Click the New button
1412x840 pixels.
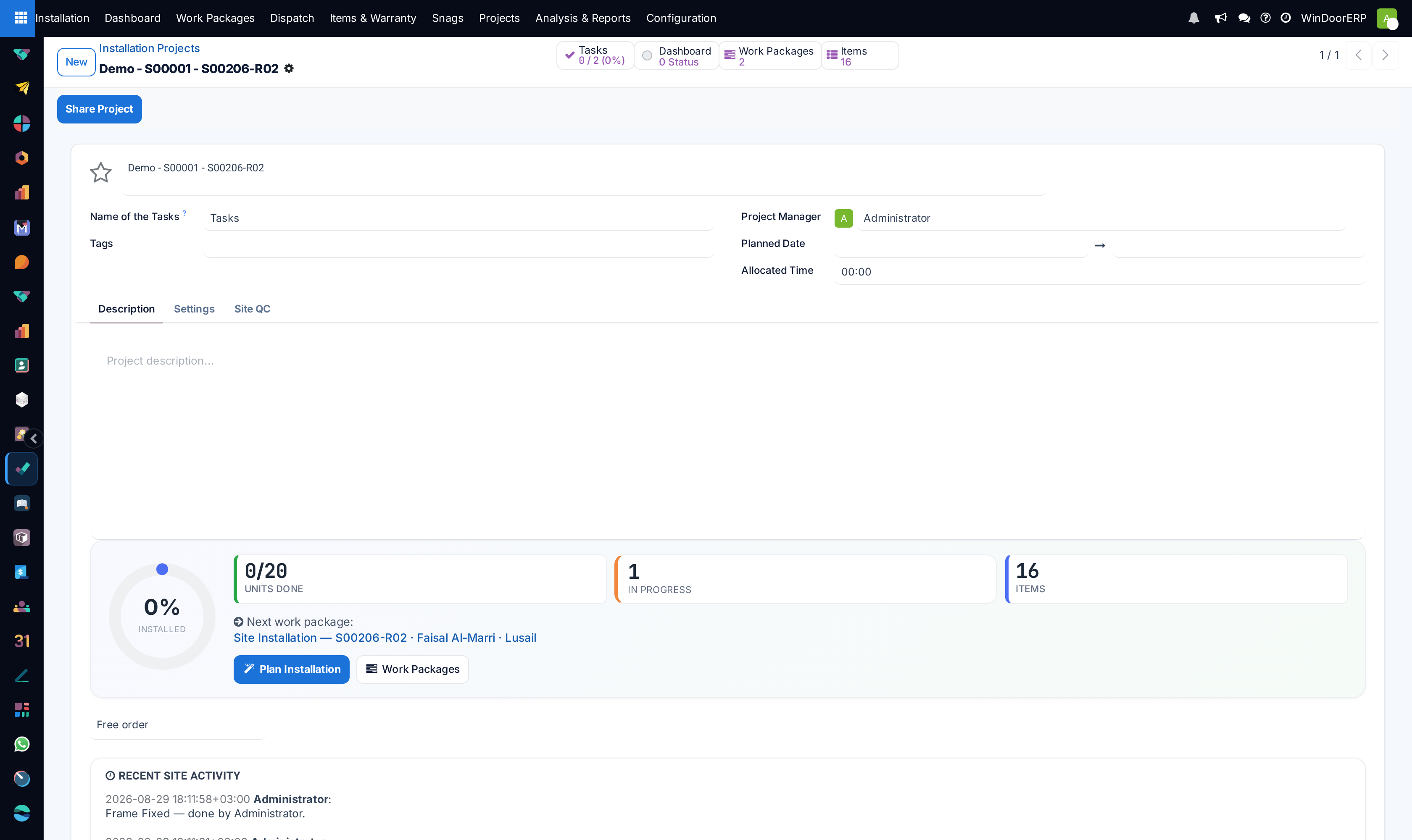pos(76,62)
